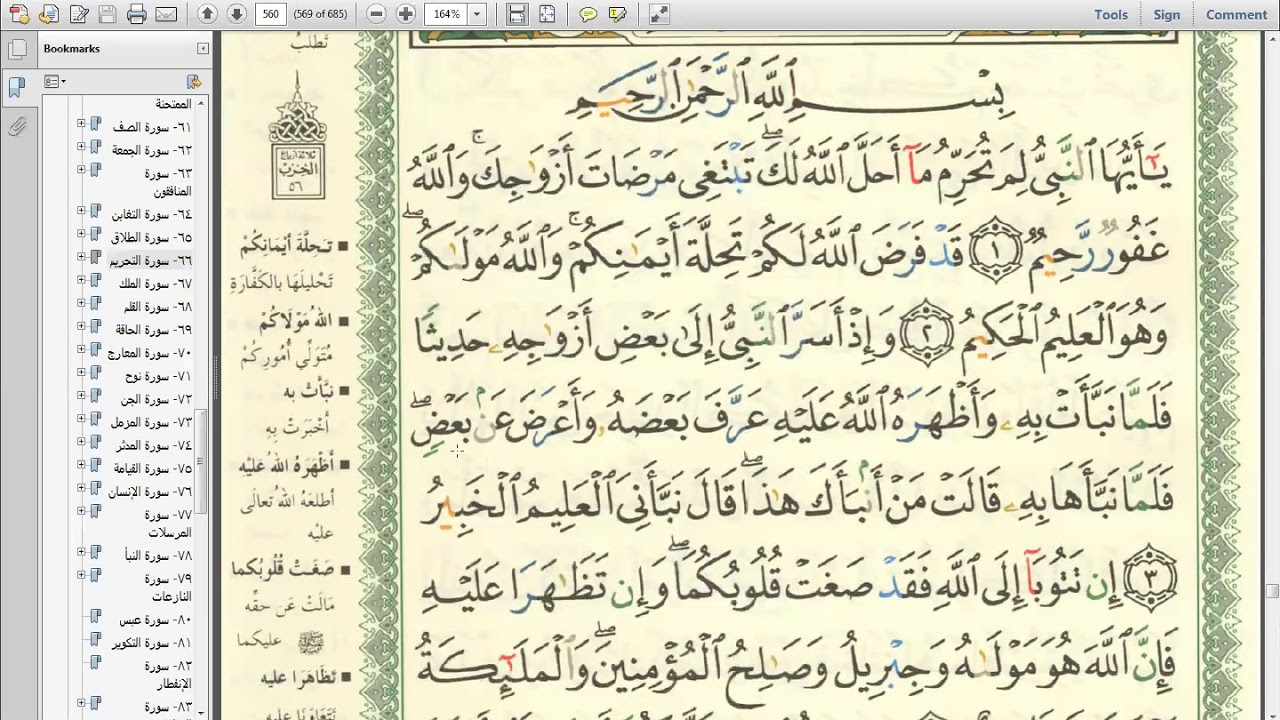This screenshot has width=1280, height=720.
Task: Open the Tools pane
Action: 1111,14
